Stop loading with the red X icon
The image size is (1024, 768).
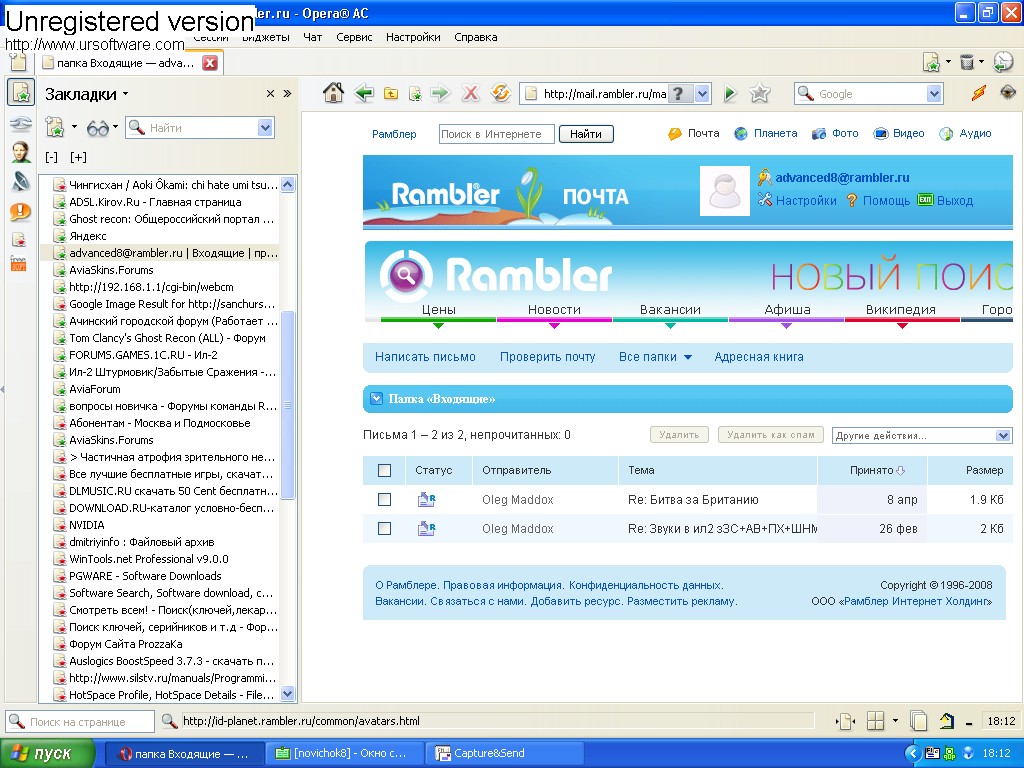(470, 93)
